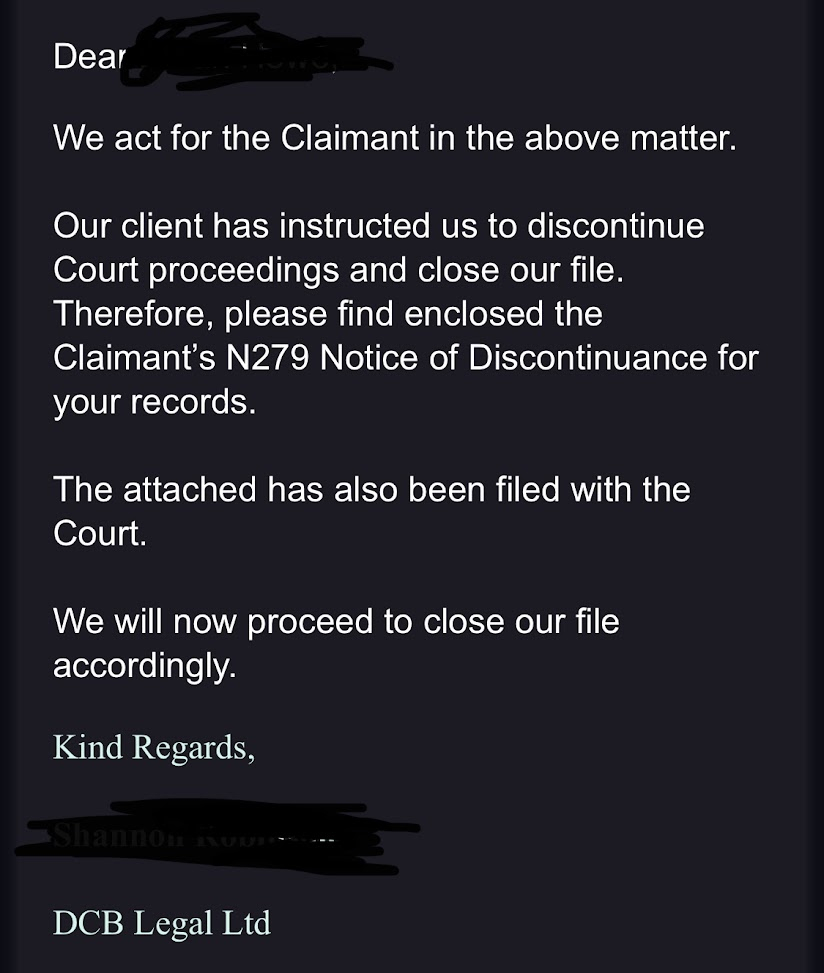Click the "N279" form reference
824x973 pixels.
(x=267, y=358)
